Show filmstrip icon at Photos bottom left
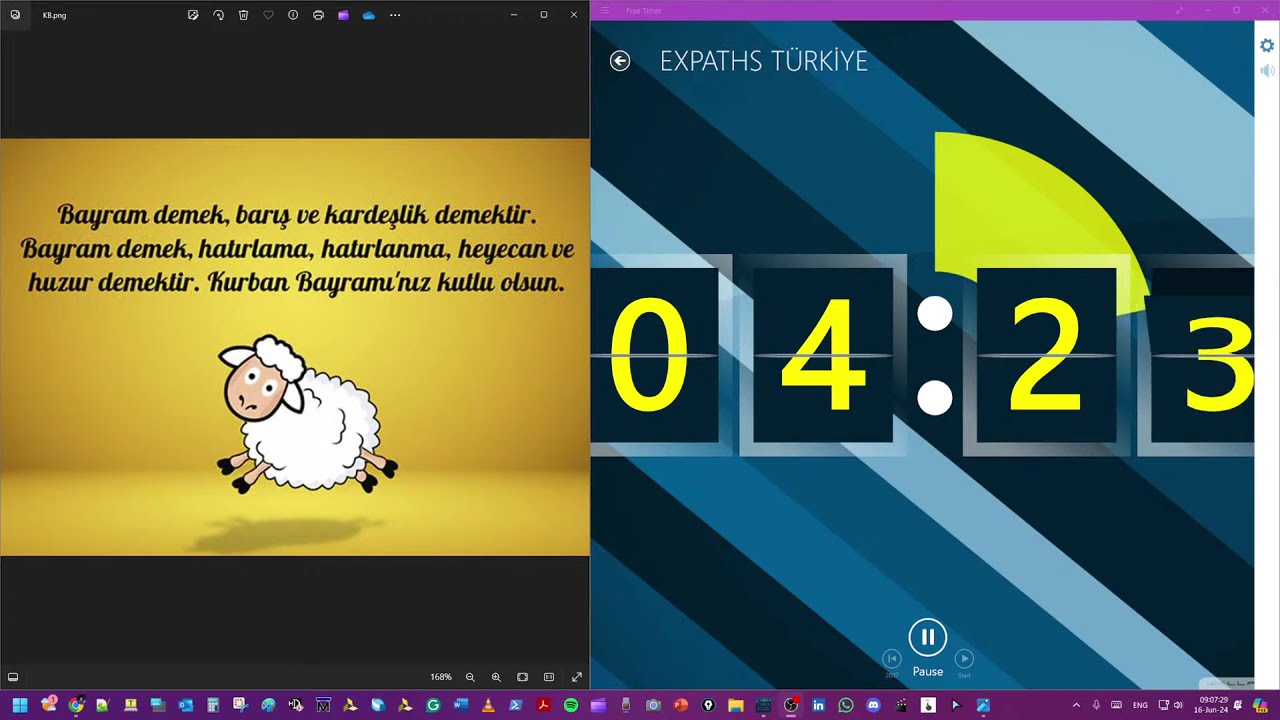1280x720 pixels. click(13, 677)
